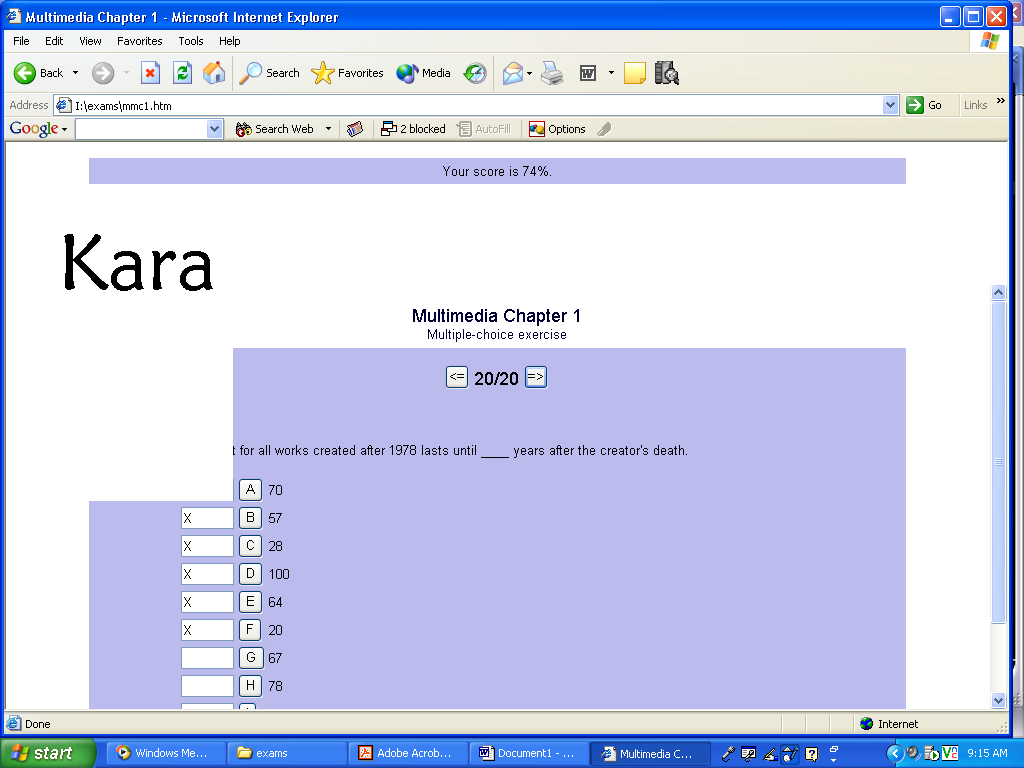Select answer G (67)

(x=250, y=658)
